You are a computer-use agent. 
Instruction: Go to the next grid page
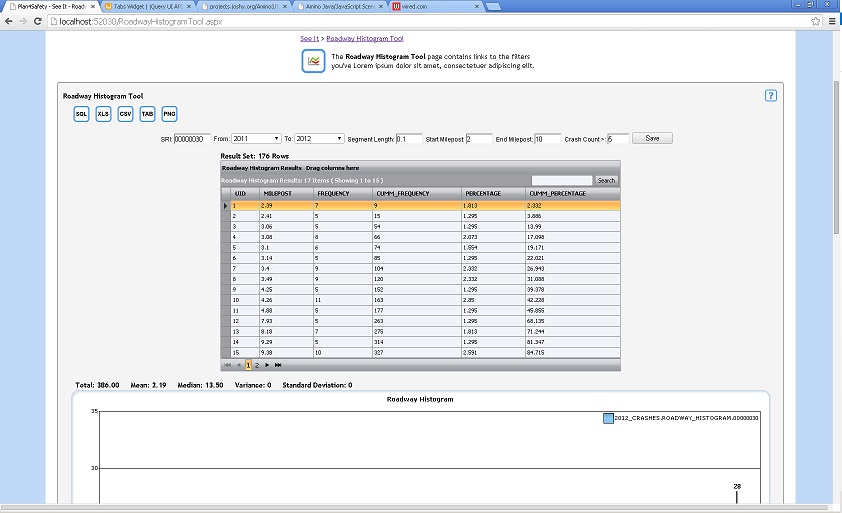[267, 365]
